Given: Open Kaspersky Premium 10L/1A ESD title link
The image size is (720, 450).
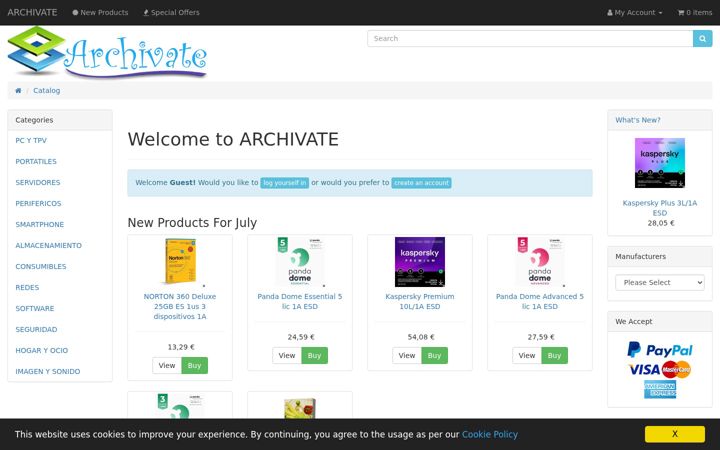Looking at the screenshot, I should (x=420, y=301).
